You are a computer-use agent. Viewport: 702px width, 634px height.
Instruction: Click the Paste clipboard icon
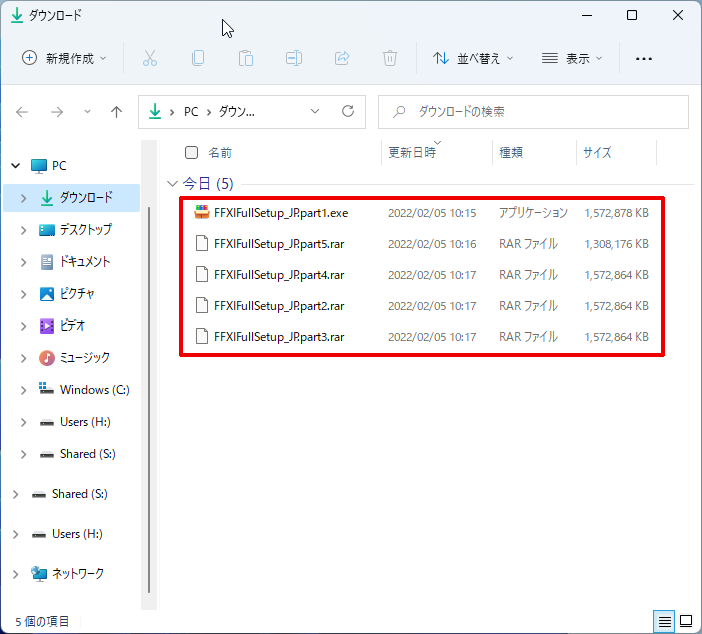[246, 58]
